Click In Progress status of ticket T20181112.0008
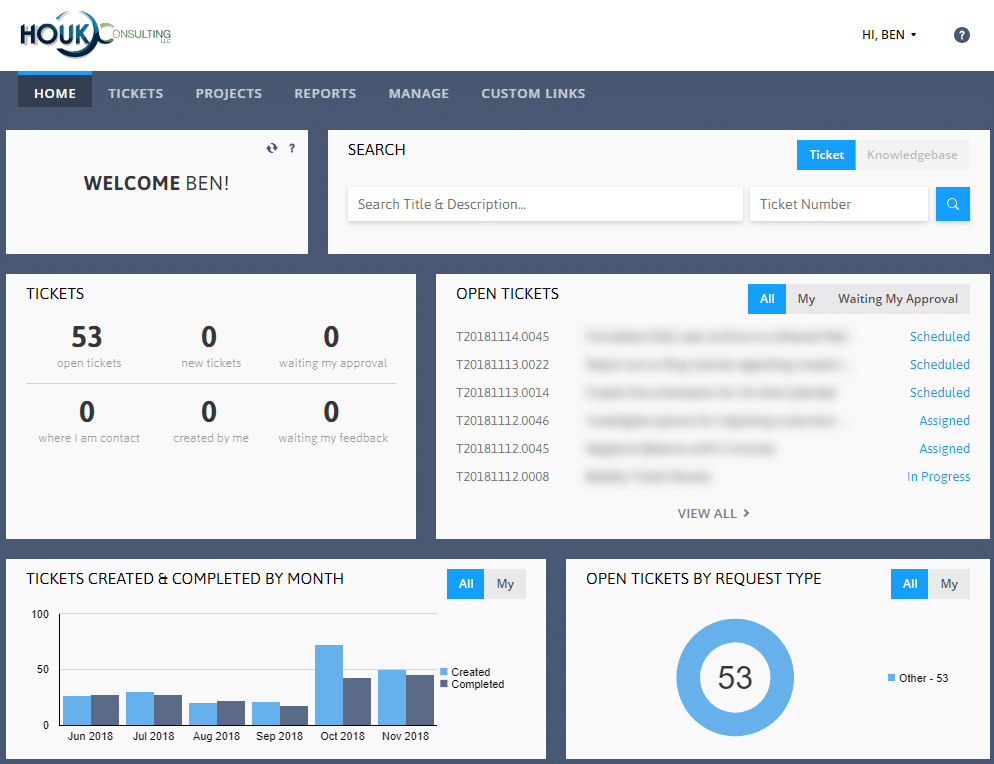The image size is (994, 764). coord(938,477)
